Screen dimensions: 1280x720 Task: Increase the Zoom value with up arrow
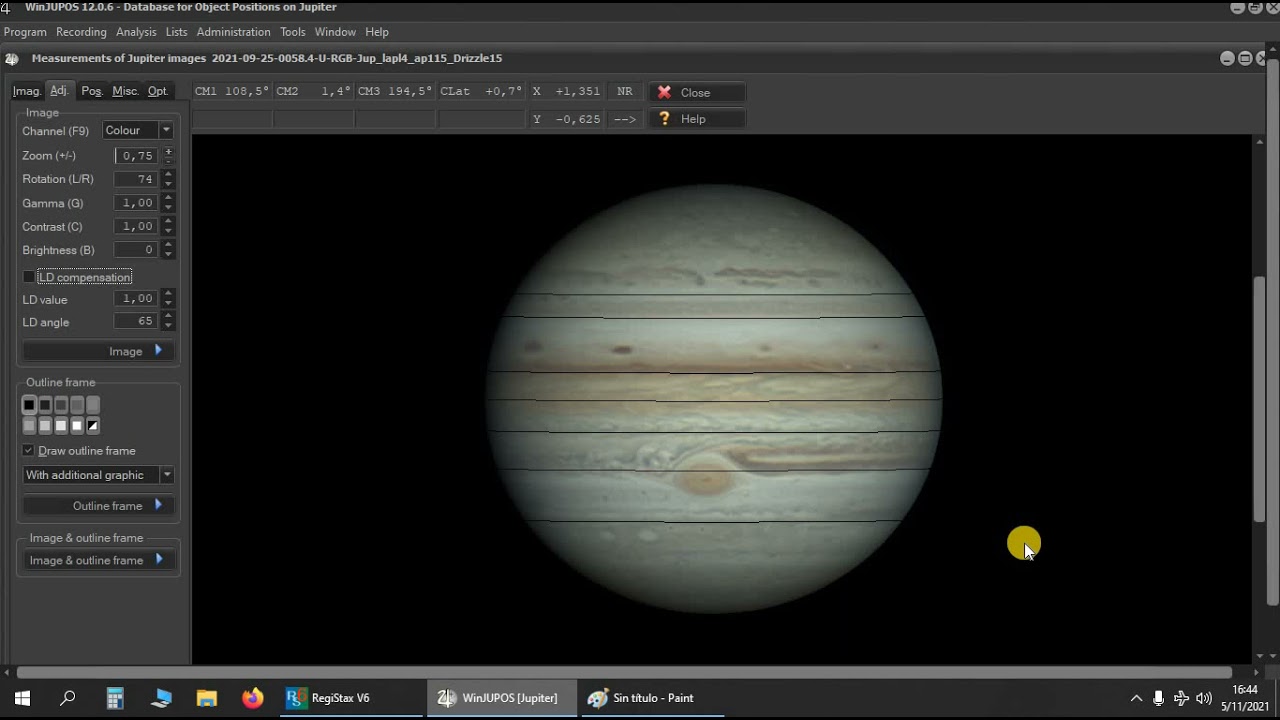click(x=168, y=151)
